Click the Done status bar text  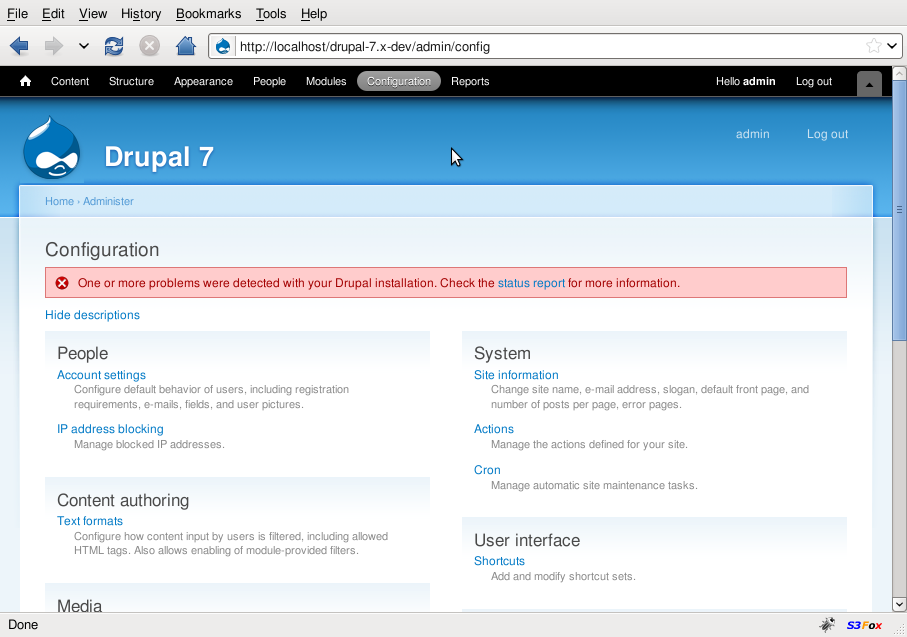pos(23,625)
